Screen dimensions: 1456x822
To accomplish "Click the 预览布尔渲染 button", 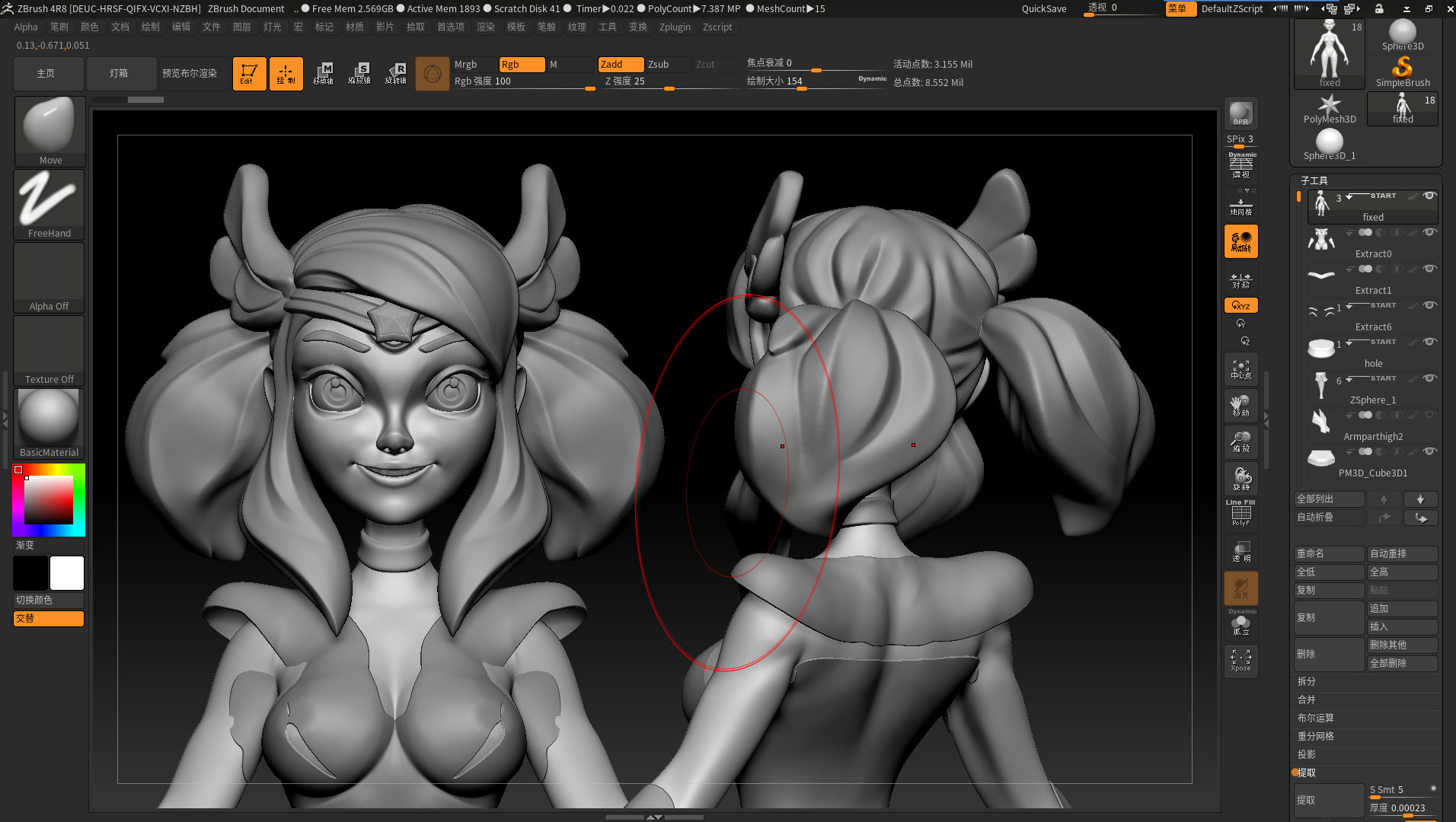I will (190, 74).
